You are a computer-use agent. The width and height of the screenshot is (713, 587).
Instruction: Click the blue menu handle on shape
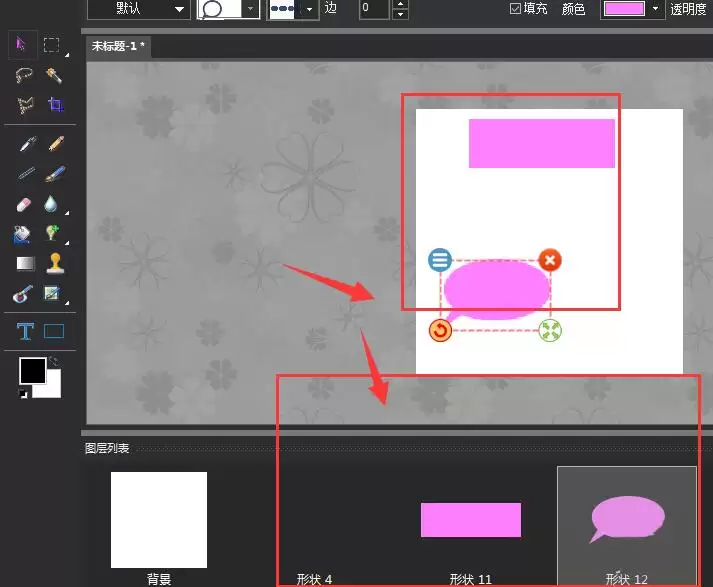tap(440, 261)
